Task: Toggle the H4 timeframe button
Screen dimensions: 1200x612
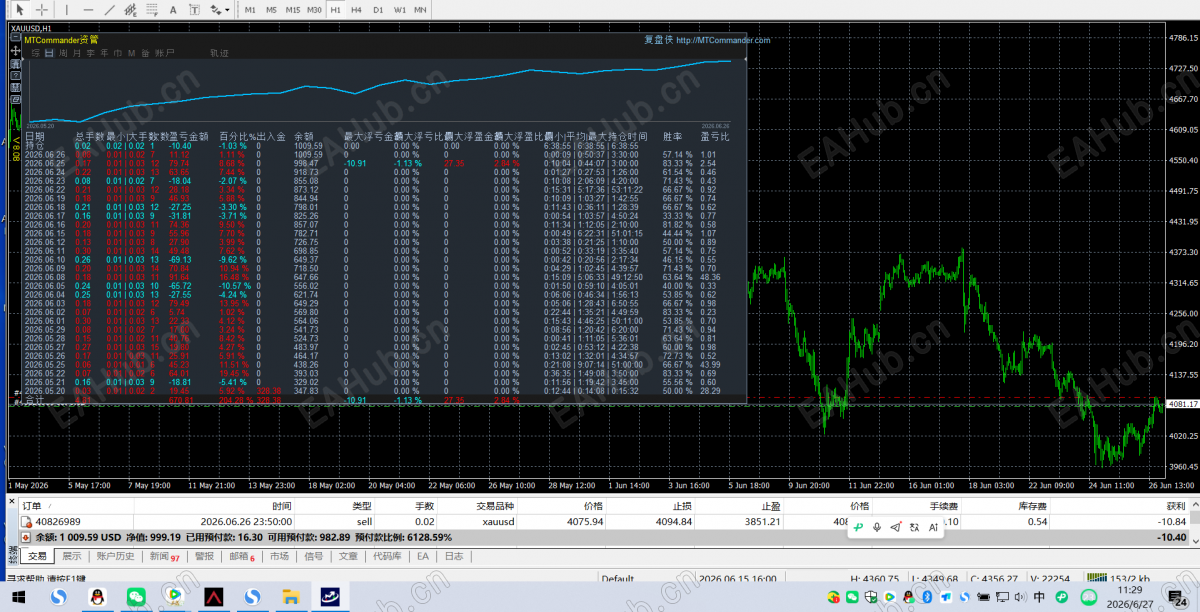Action: click(356, 10)
